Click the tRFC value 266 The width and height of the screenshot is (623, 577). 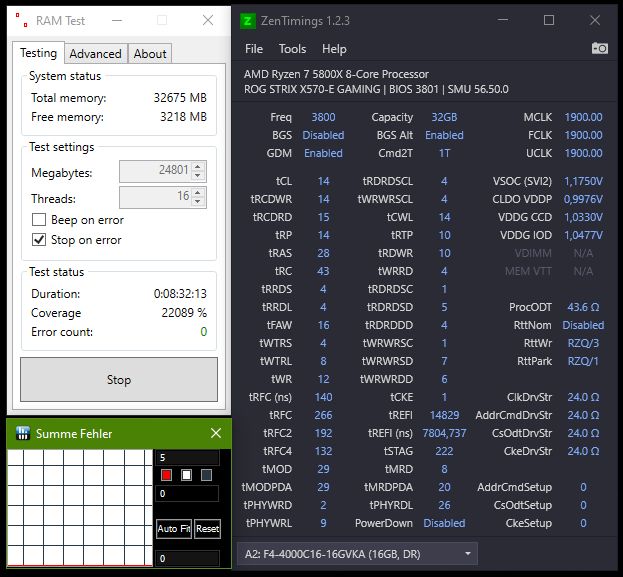[x=323, y=415]
